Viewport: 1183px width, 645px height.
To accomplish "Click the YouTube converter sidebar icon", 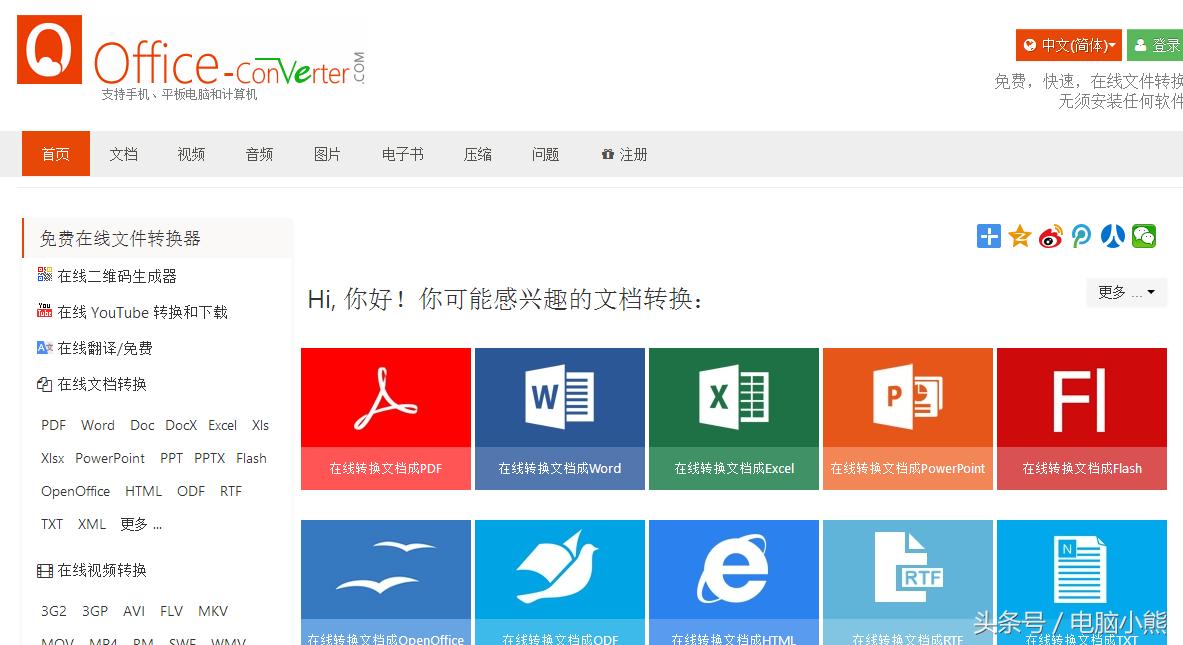I will click(x=45, y=312).
